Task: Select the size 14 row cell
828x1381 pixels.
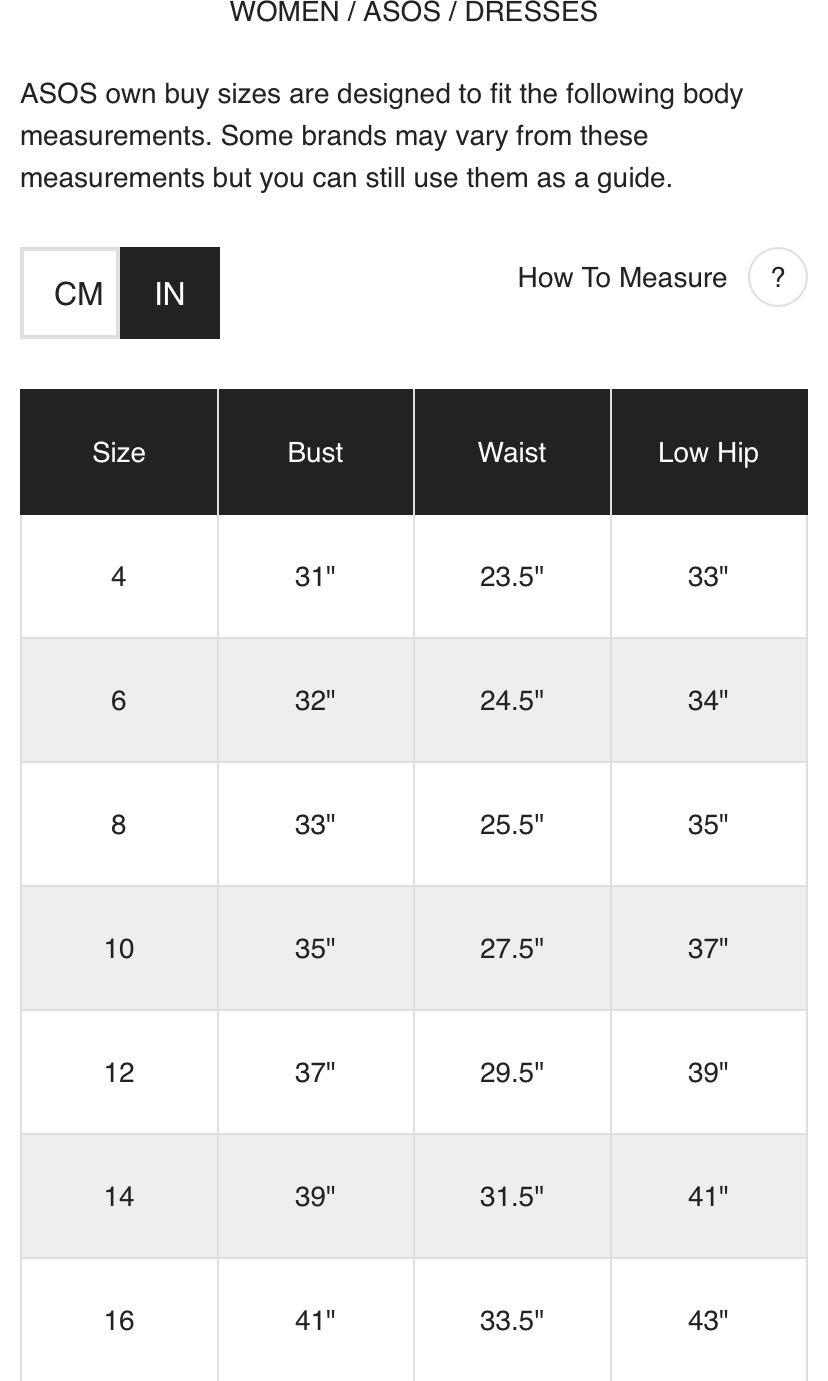Action: tap(119, 1197)
